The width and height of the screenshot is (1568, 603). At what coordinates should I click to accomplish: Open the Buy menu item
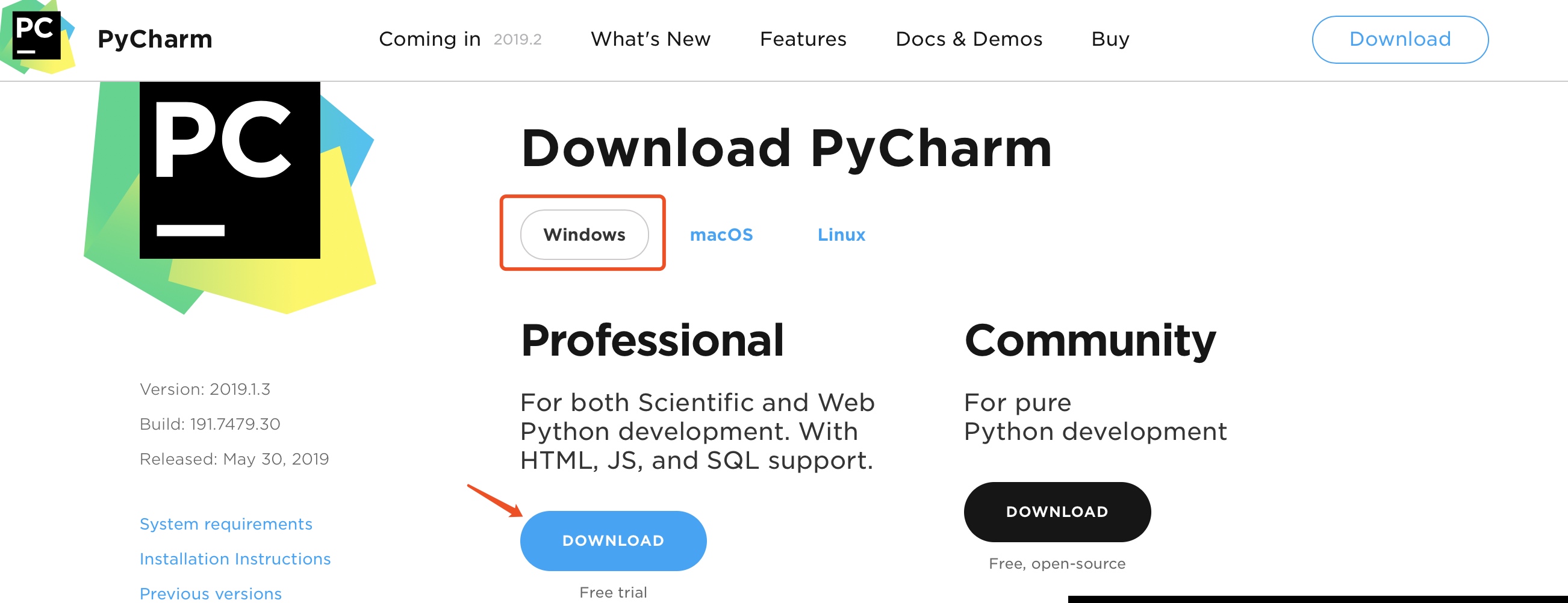[x=1110, y=39]
